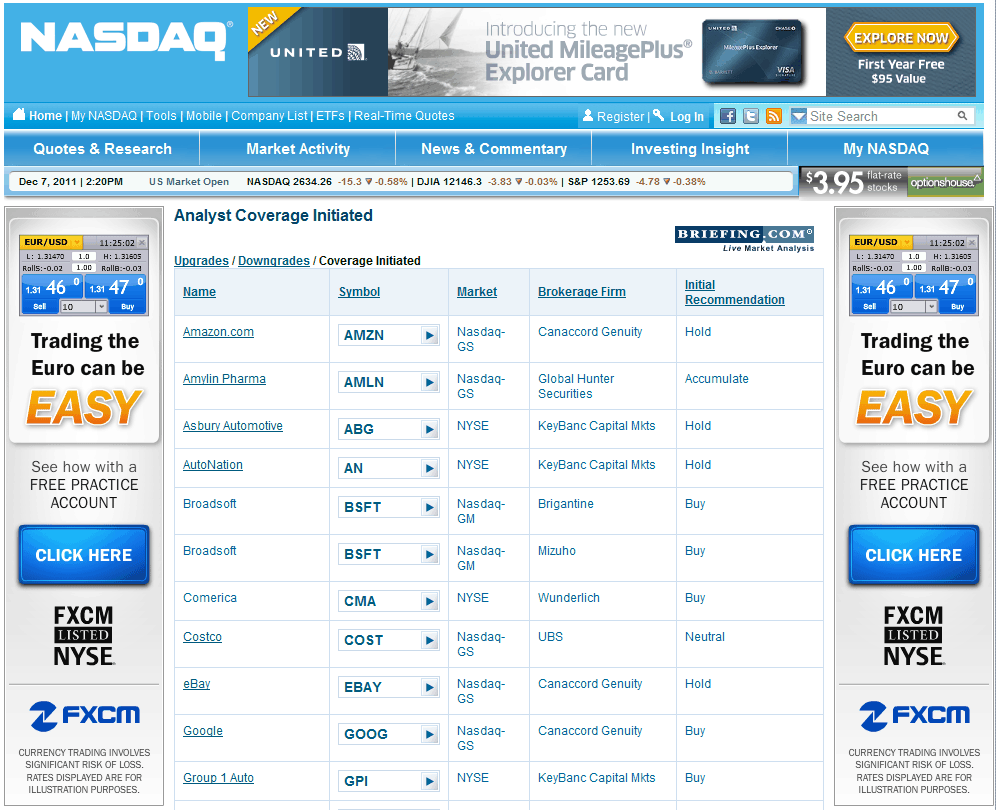This screenshot has width=996, height=810.
Task: Sort table by Symbol column
Action: pos(359,292)
